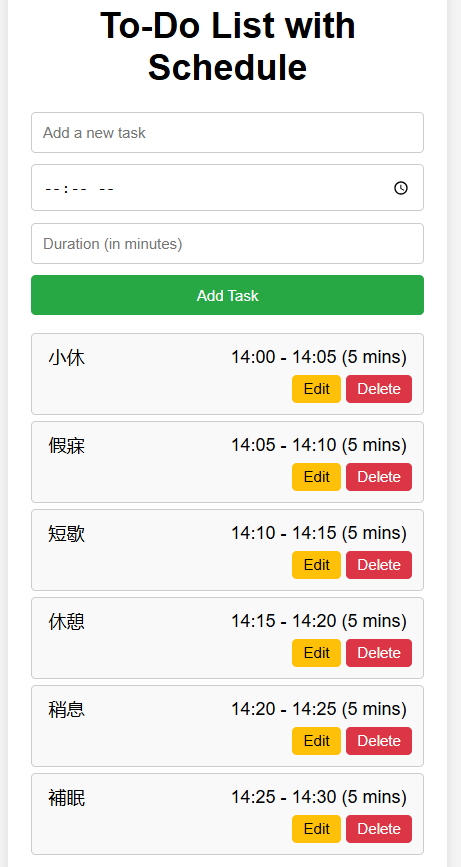Focus the Duration in minutes field
Screen dimensions: 461x867
(x=227, y=244)
